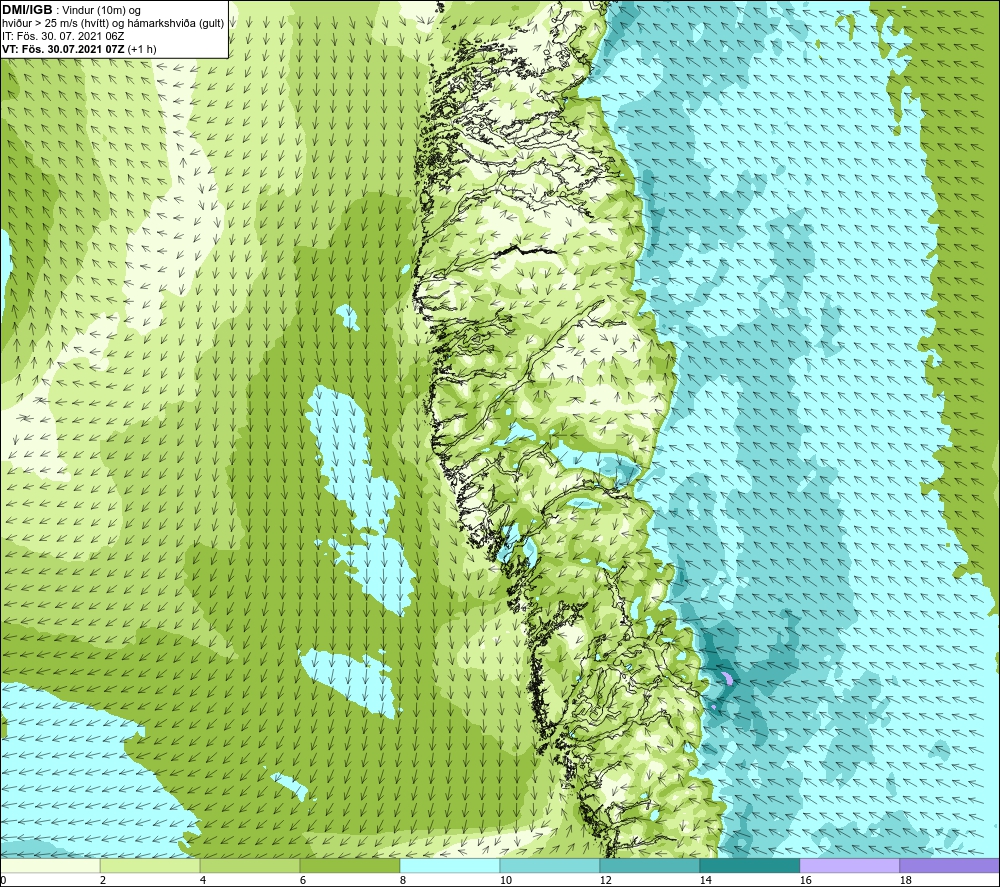
Task: Click the legend scale label 2
Action: point(103,880)
